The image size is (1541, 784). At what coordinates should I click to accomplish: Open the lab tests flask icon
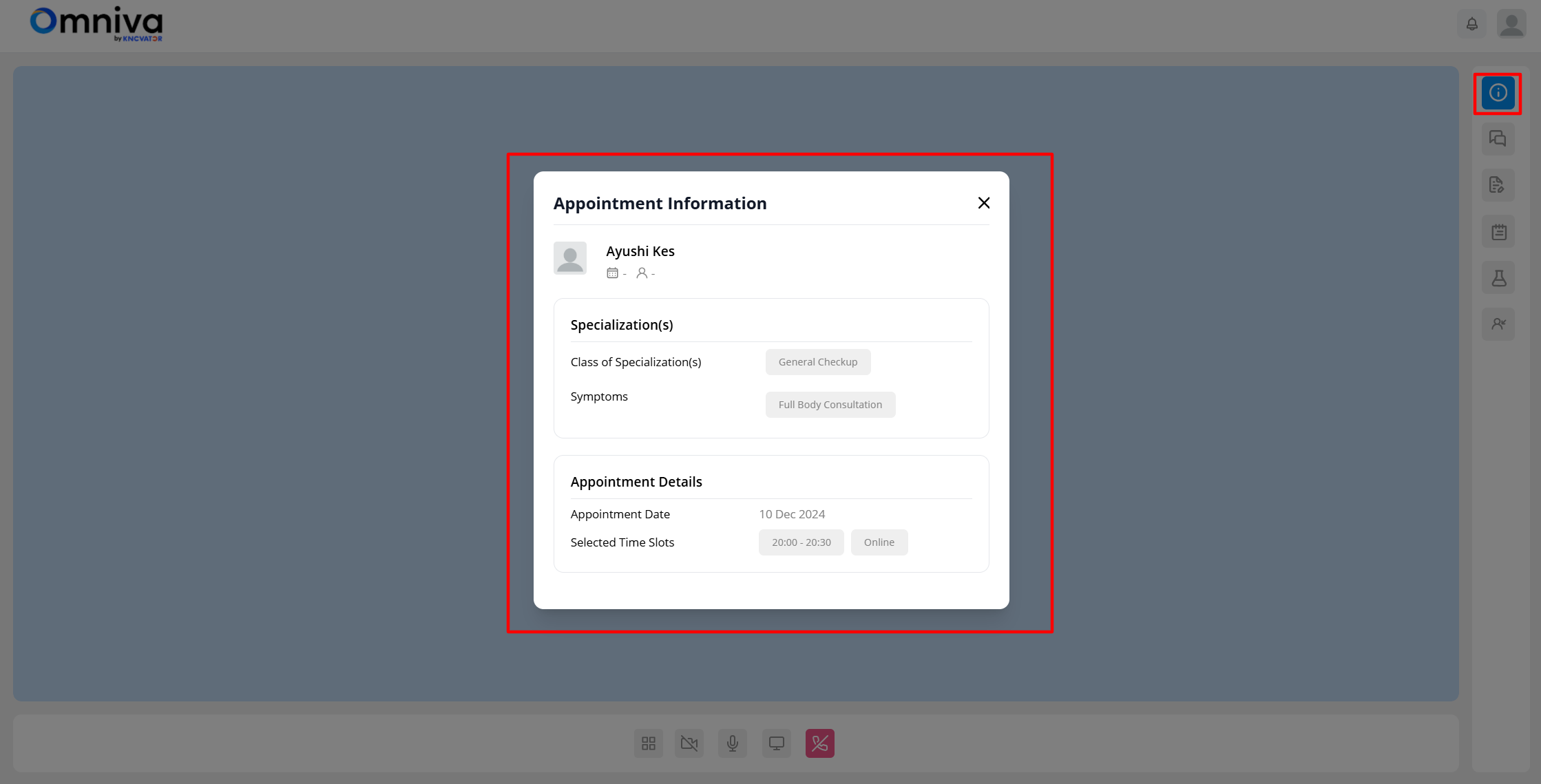[x=1498, y=278]
